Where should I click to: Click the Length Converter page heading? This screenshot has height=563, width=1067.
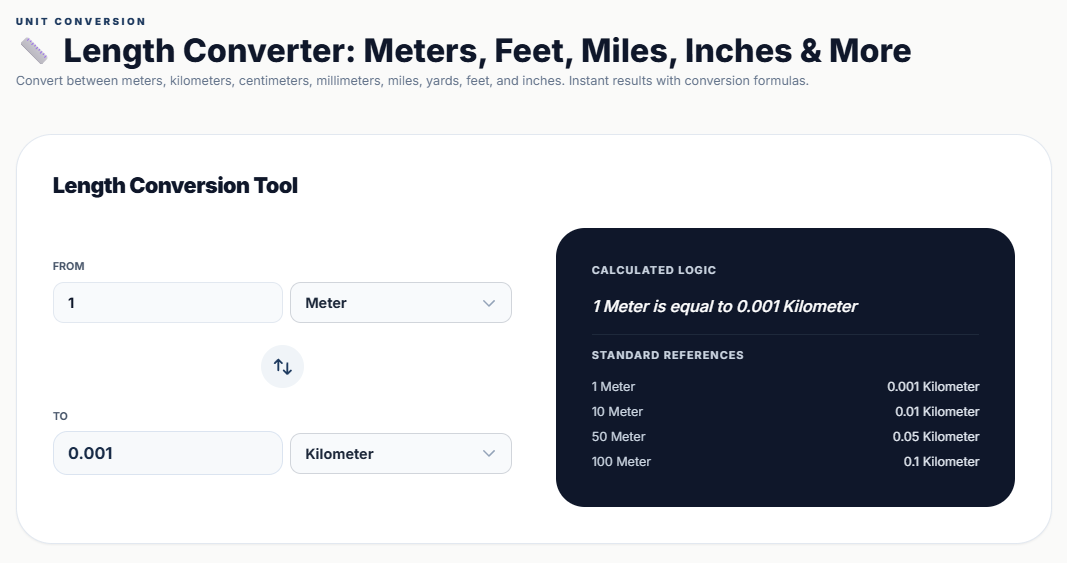pos(487,50)
